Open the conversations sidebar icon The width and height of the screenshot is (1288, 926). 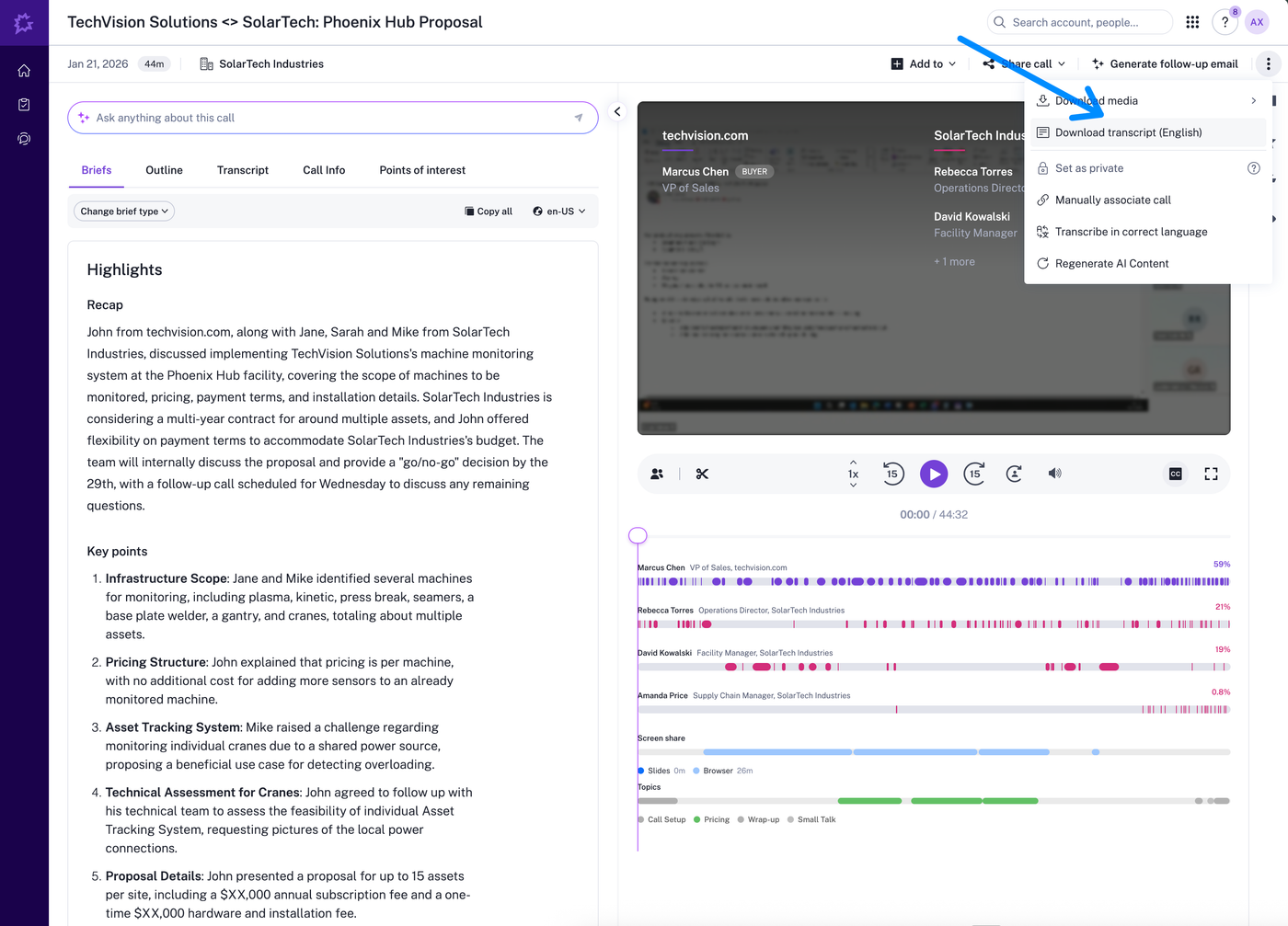pyautogui.click(x=24, y=139)
